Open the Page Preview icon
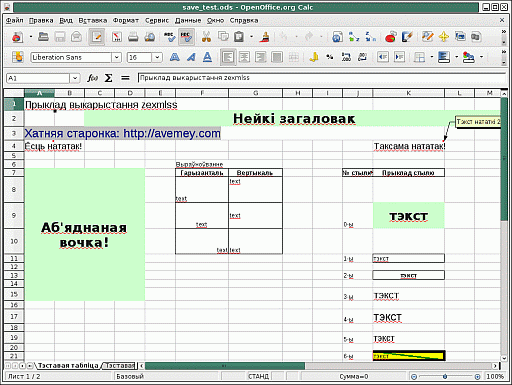Screen dimensions: 512x385 pyautogui.click(x=150, y=37)
